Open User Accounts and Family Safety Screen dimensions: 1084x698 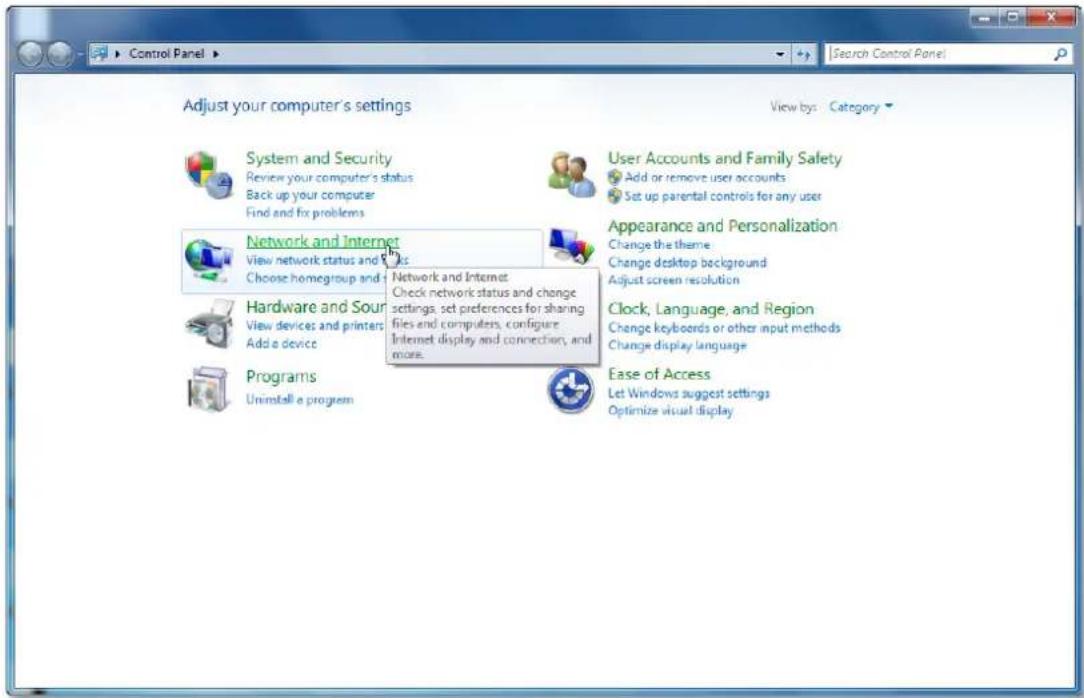[725, 158]
